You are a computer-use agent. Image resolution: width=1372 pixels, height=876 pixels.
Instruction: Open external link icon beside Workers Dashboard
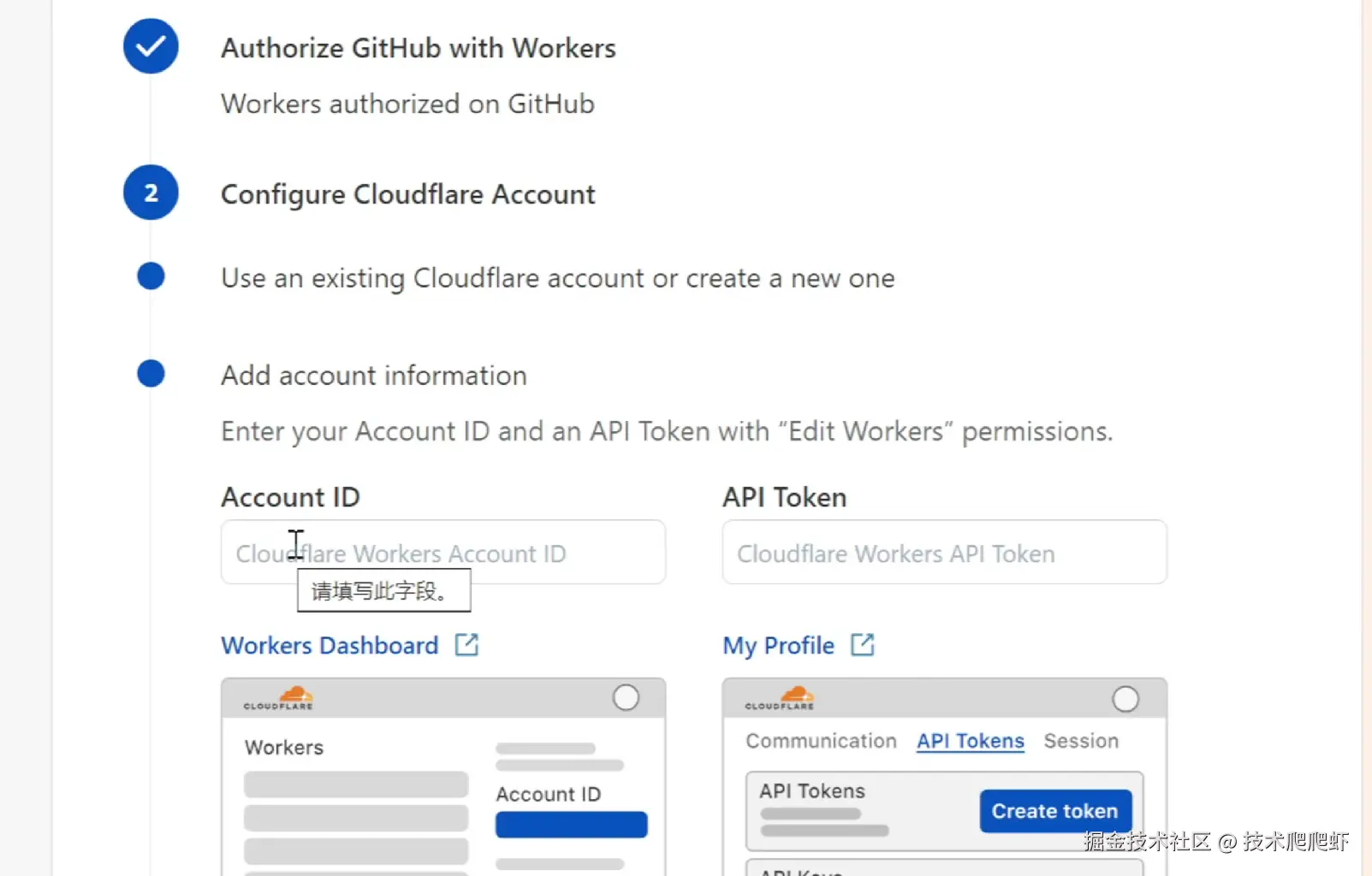point(466,644)
